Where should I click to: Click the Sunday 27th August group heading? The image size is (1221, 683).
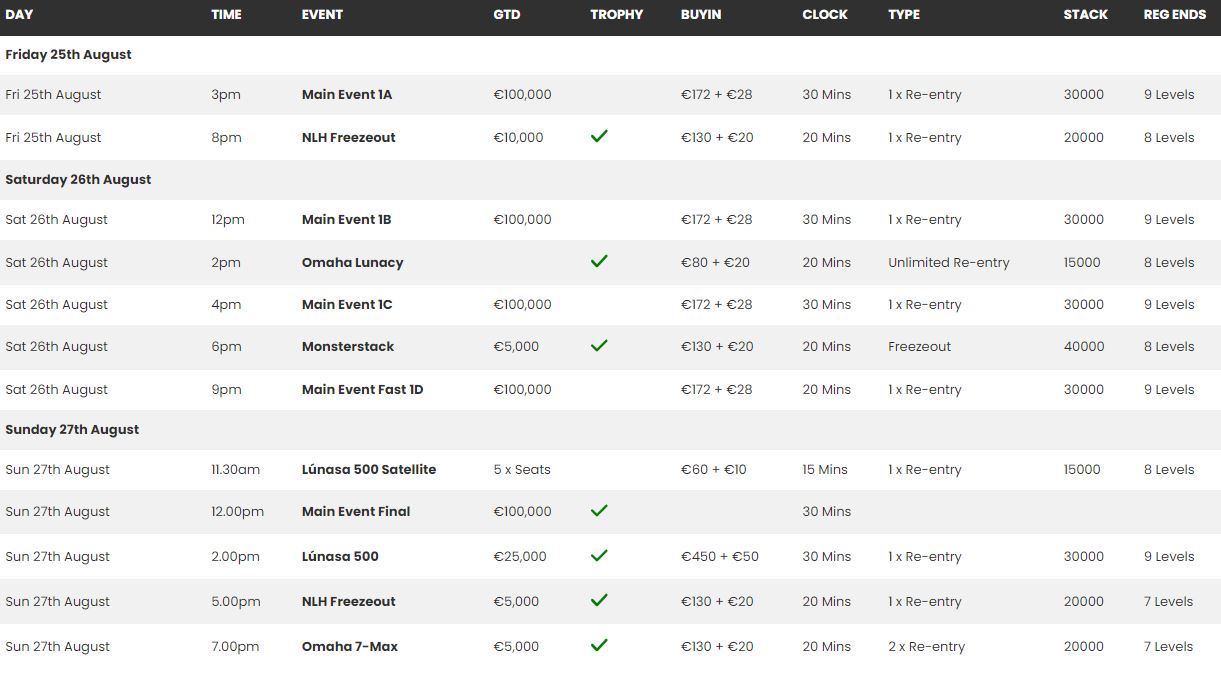(x=72, y=430)
